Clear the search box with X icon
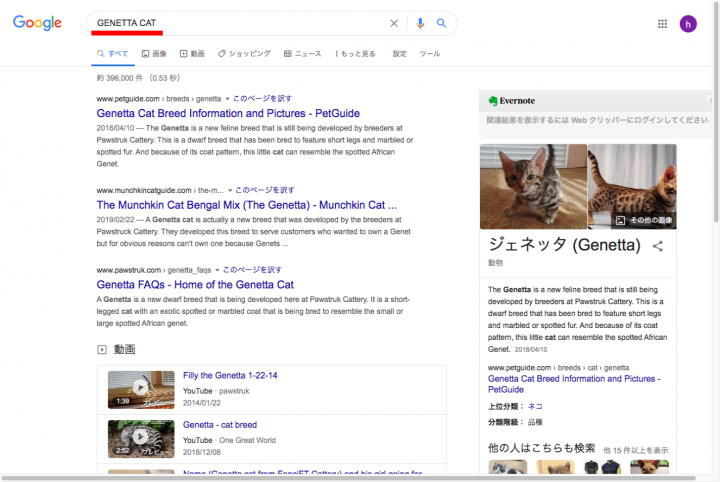The width and height of the screenshot is (720, 482). (x=394, y=23)
